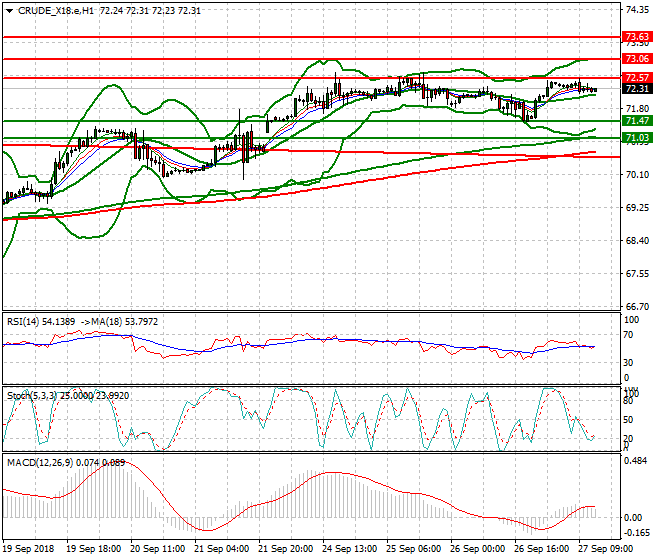Click the 74.35 price scale value
This screenshot has width=660, height=560.
coord(637,10)
